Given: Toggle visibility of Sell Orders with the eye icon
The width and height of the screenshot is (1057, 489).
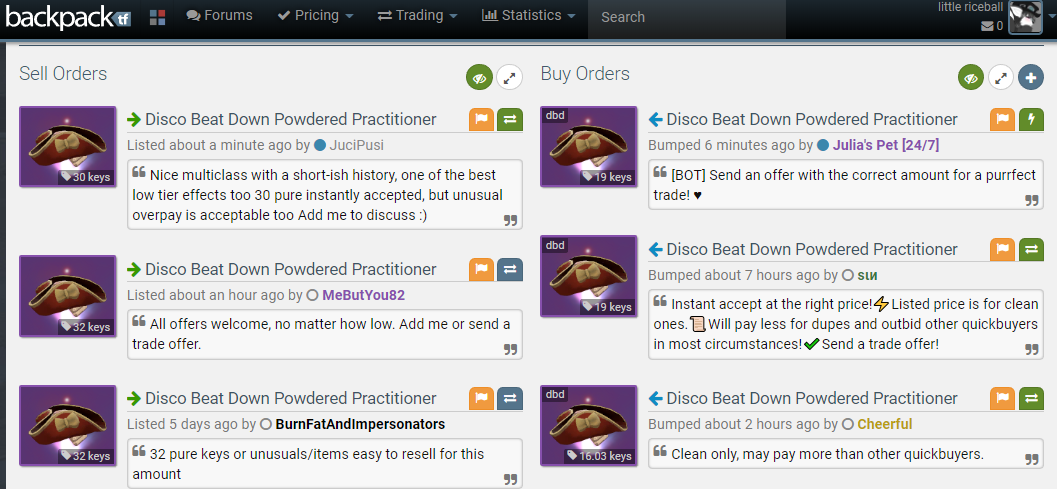Looking at the screenshot, I should (480, 77).
